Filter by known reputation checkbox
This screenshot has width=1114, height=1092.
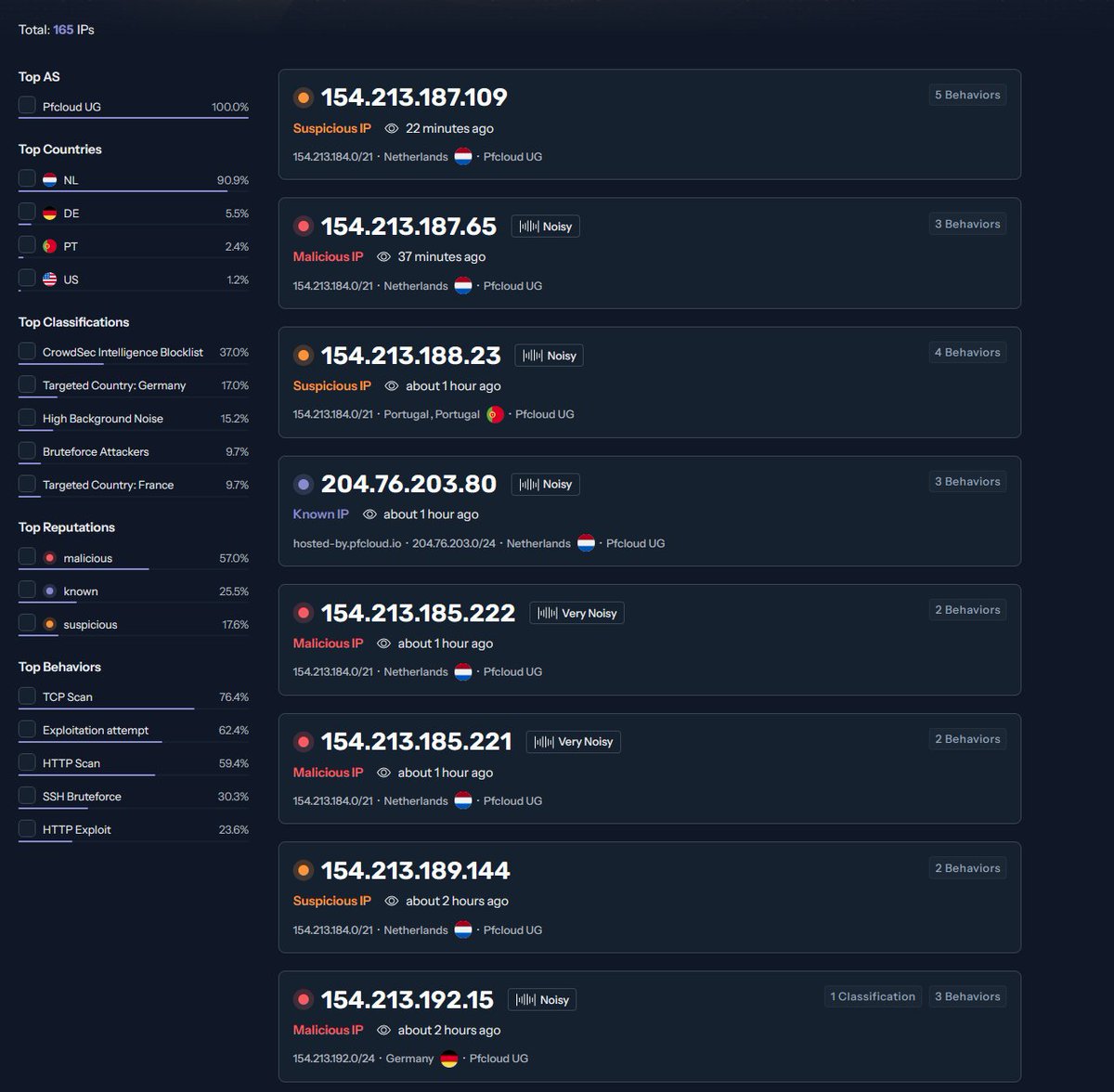point(27,590)
